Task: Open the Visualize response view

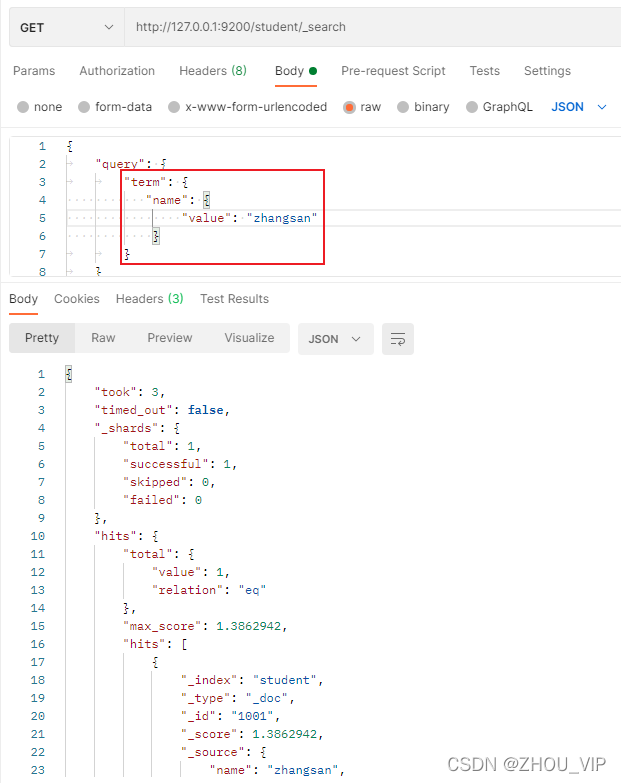Action: pos(249,338)
